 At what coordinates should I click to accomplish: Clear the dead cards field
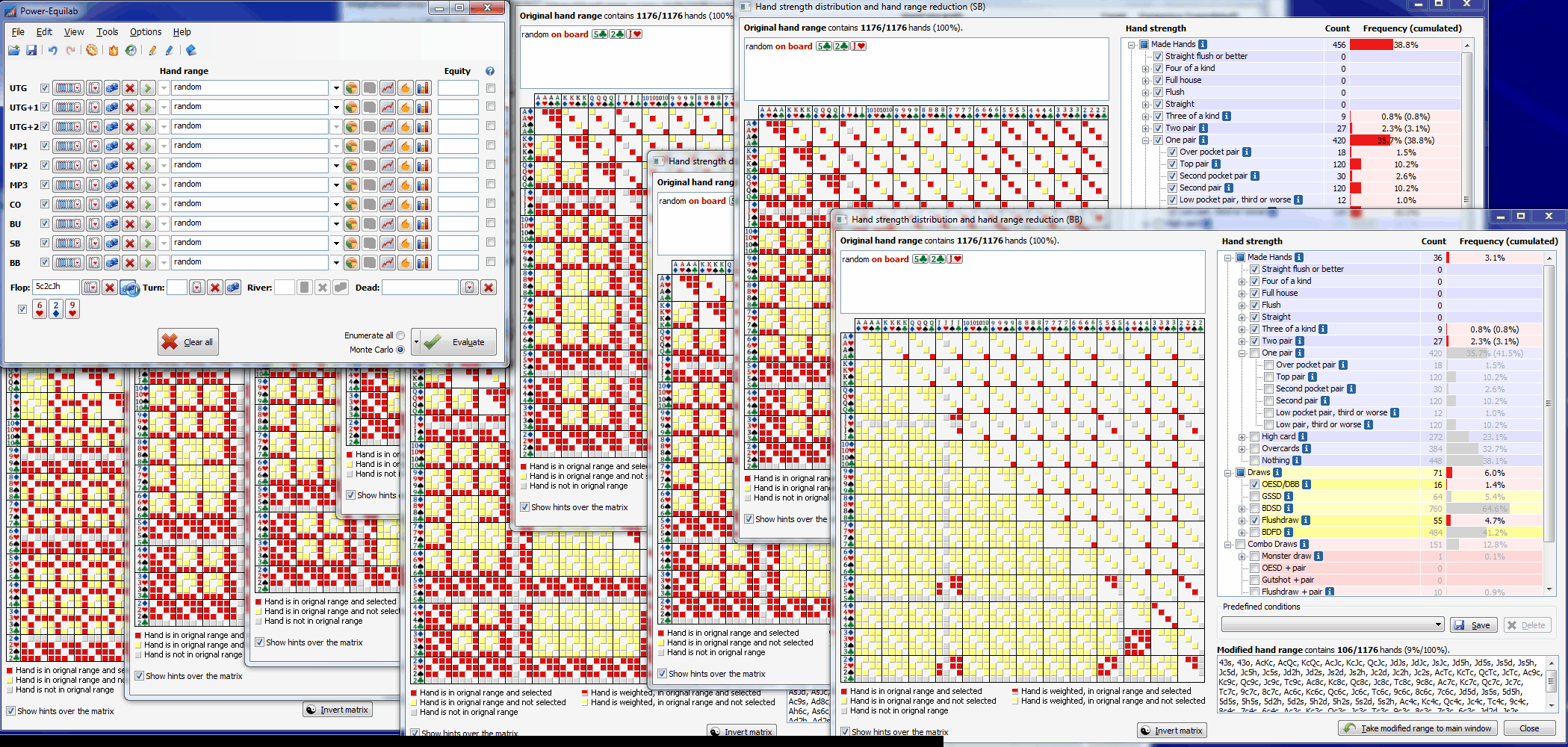(x=489, y=288)
